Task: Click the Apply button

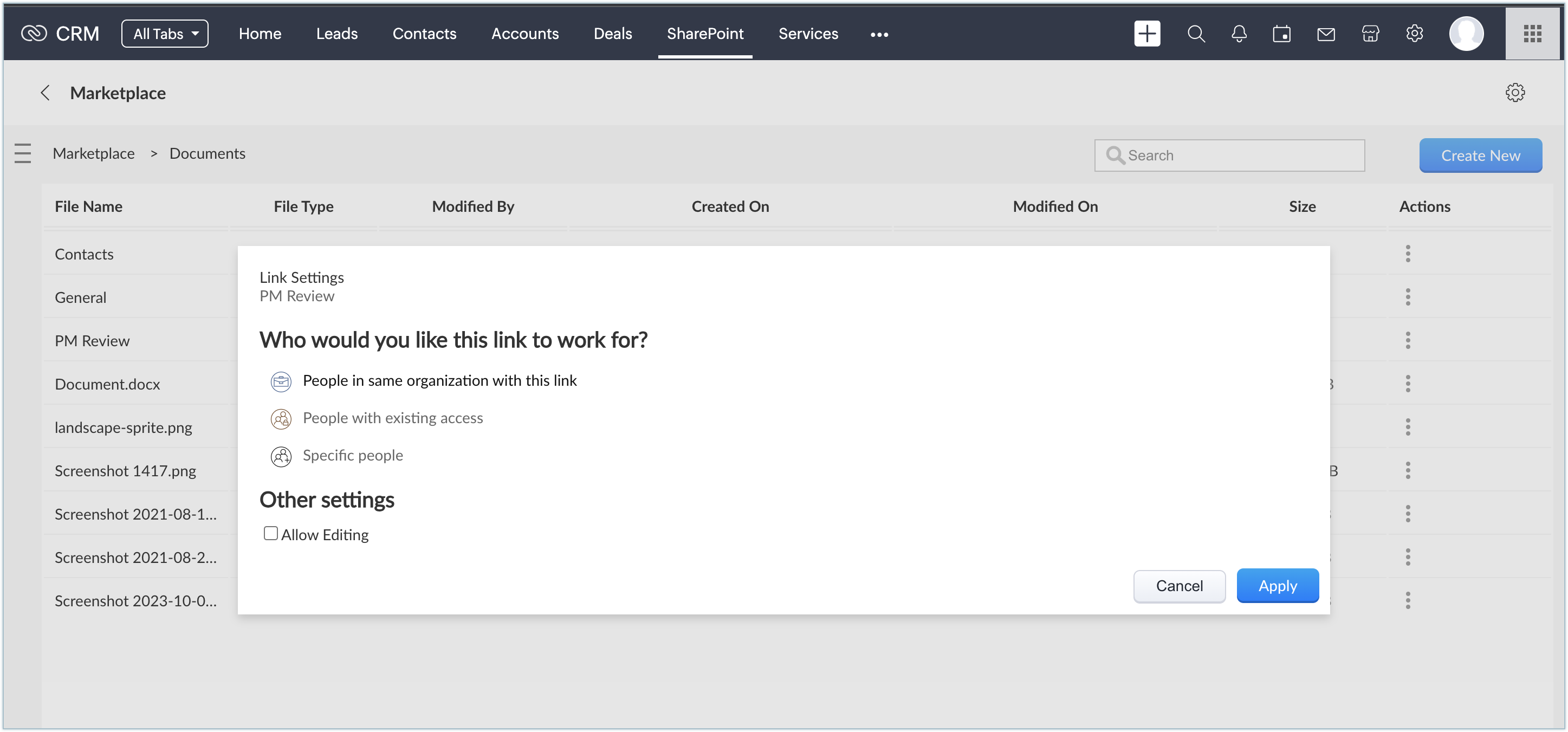Action: (x=1277, y=585)
